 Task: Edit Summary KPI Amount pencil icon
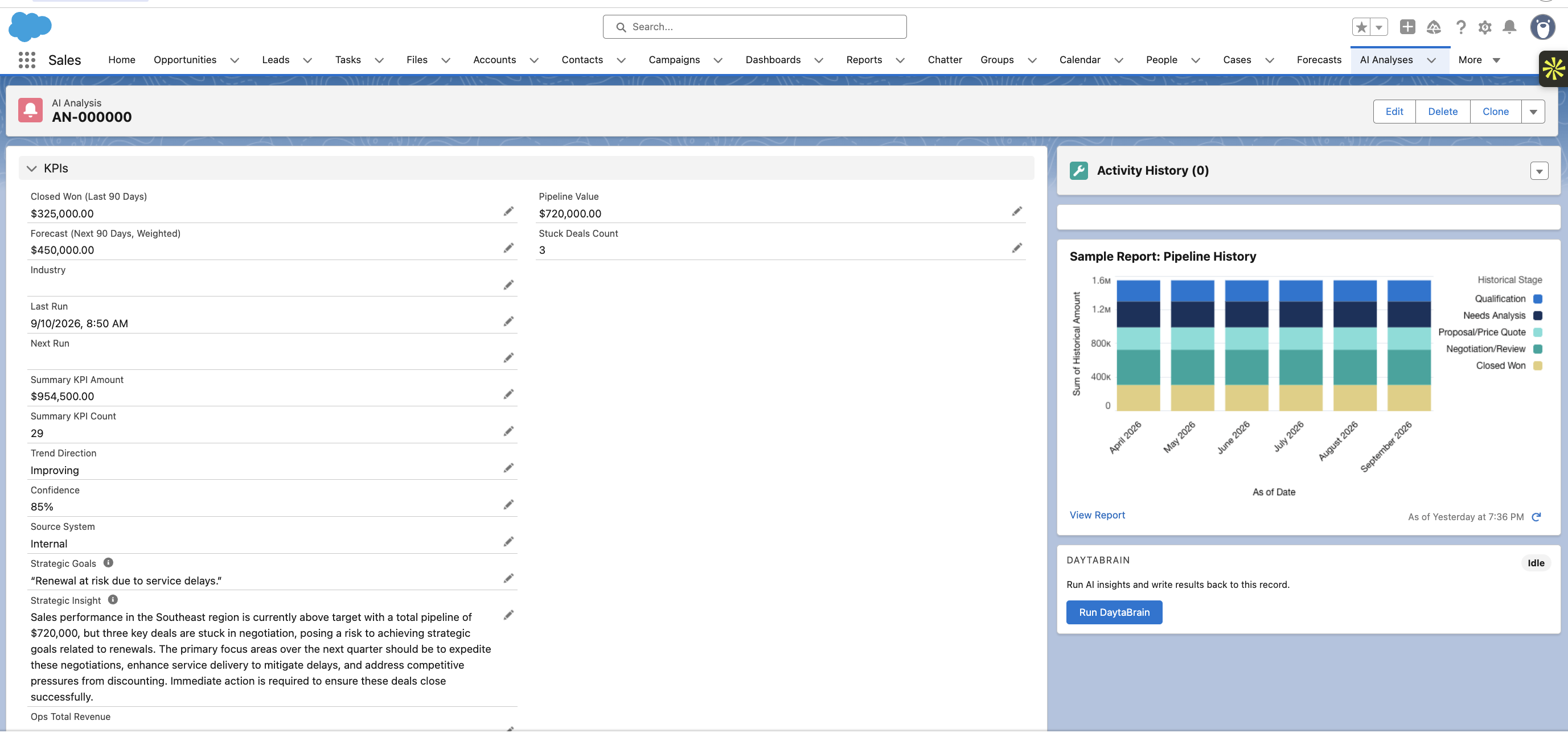[x=508, y=394]
